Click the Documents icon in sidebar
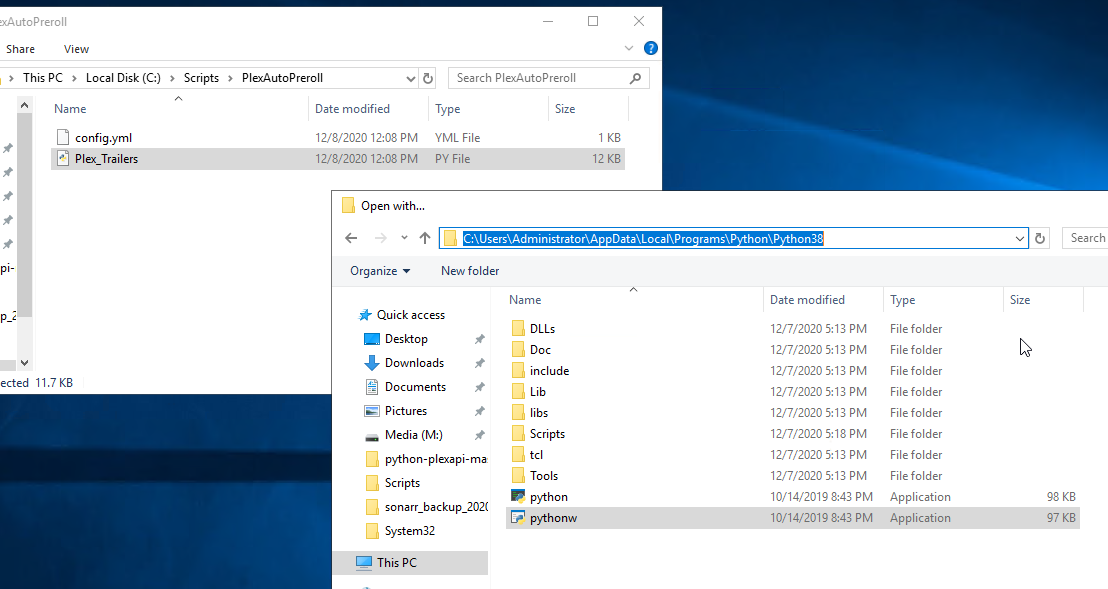 [x=372, y=387]
